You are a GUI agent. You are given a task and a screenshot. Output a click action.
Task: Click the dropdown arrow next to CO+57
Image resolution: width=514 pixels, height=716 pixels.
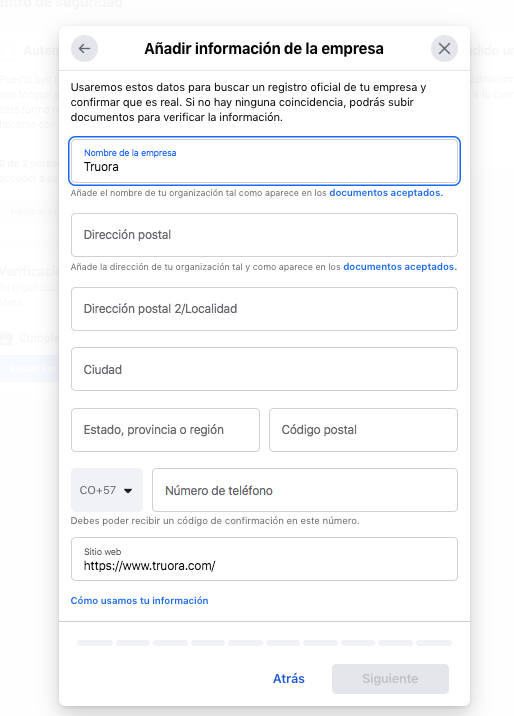(x=128, y=491)
